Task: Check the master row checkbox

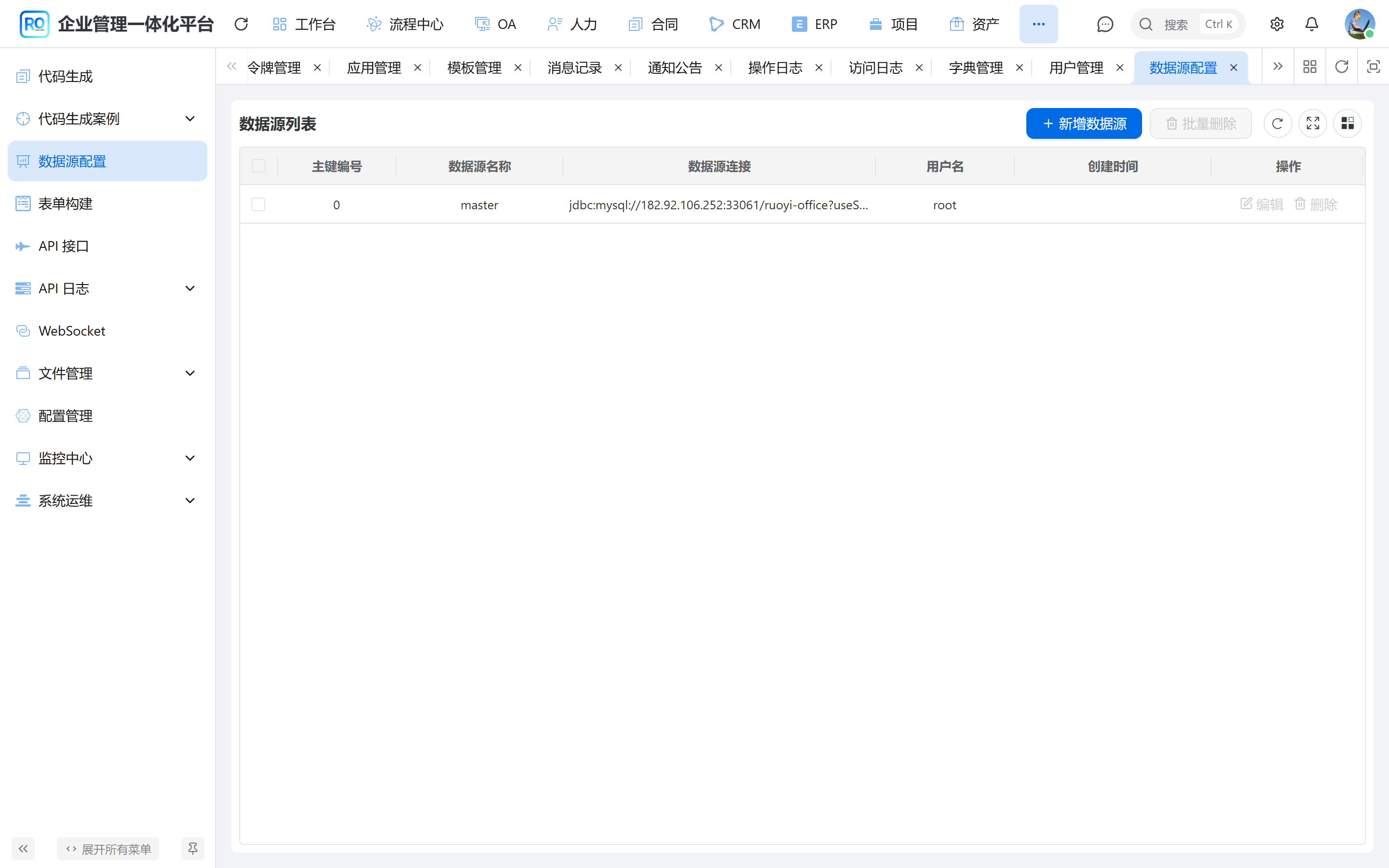Action: (259, 204)
